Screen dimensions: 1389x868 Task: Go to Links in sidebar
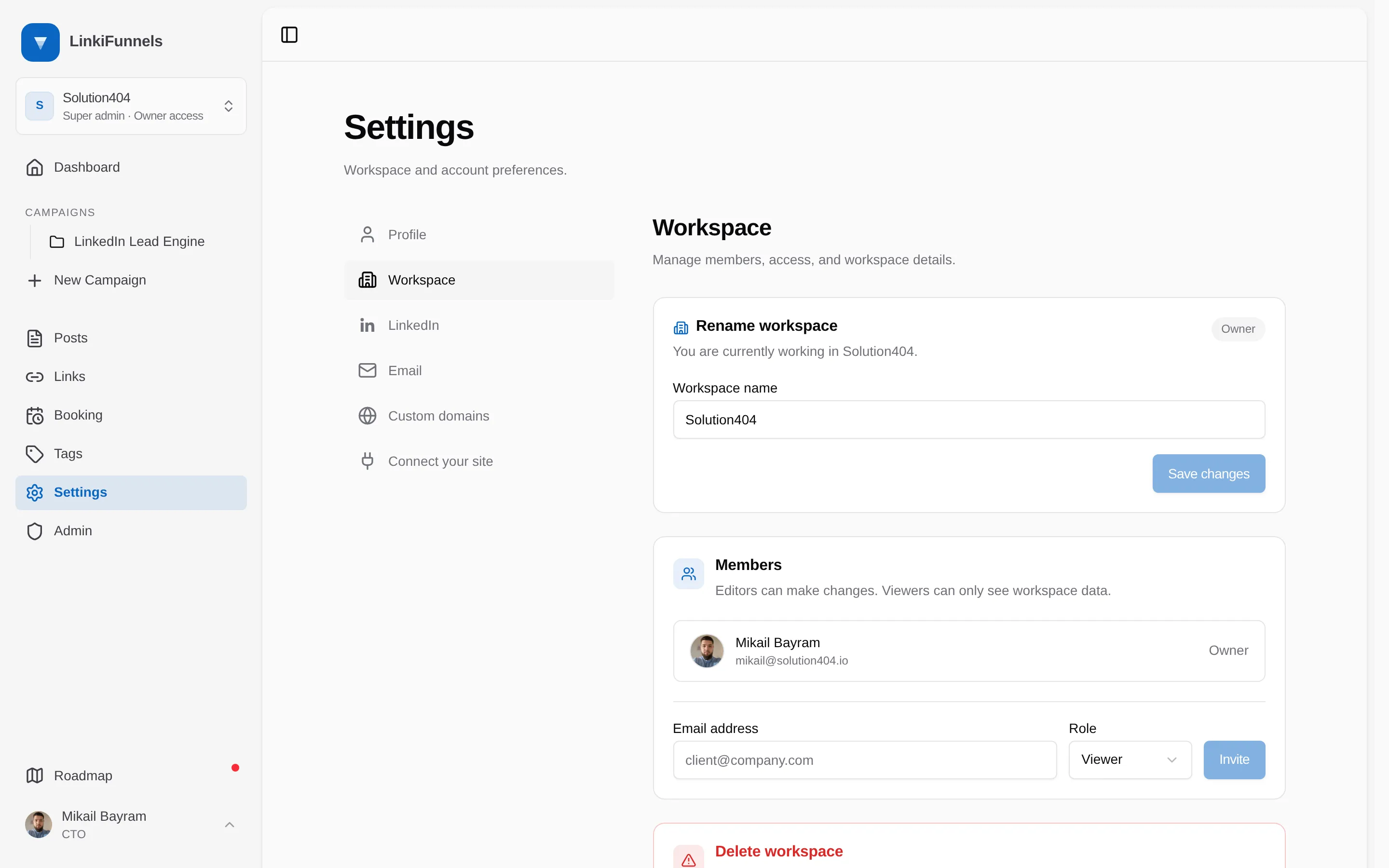click(x=131, y=377)
